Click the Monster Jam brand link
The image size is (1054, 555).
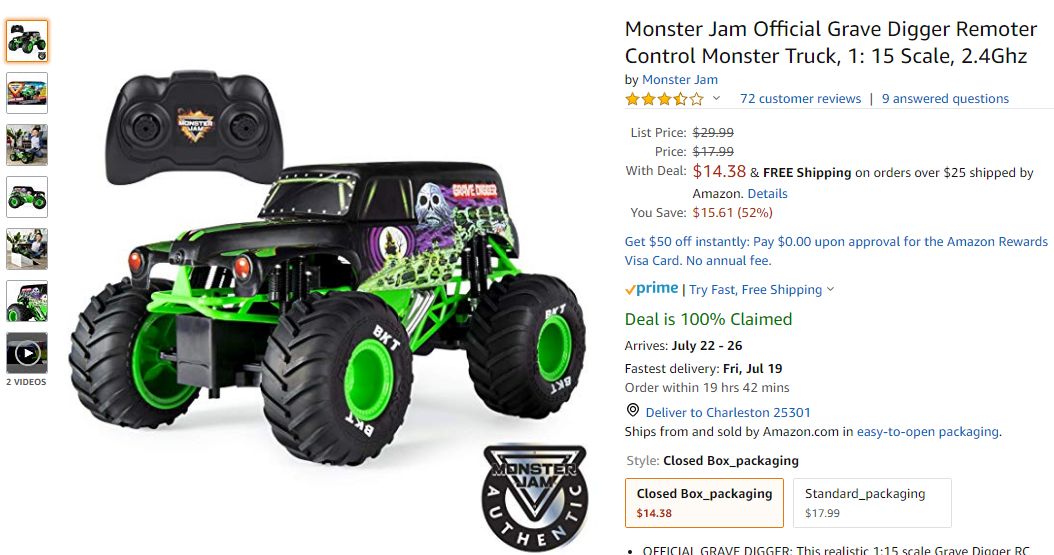680,79
